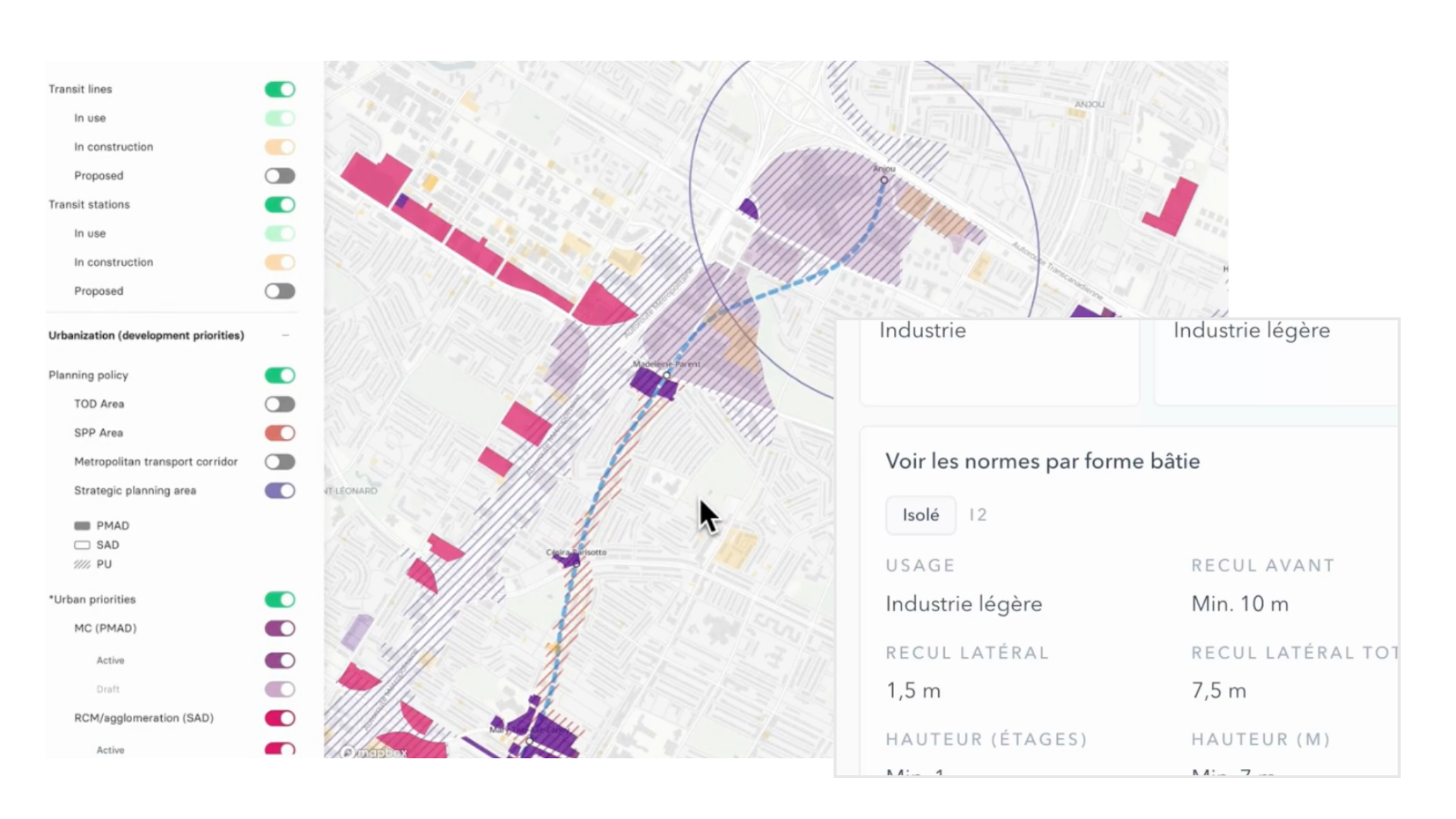Enable Proposed under Transit lines

coord(280,176)
